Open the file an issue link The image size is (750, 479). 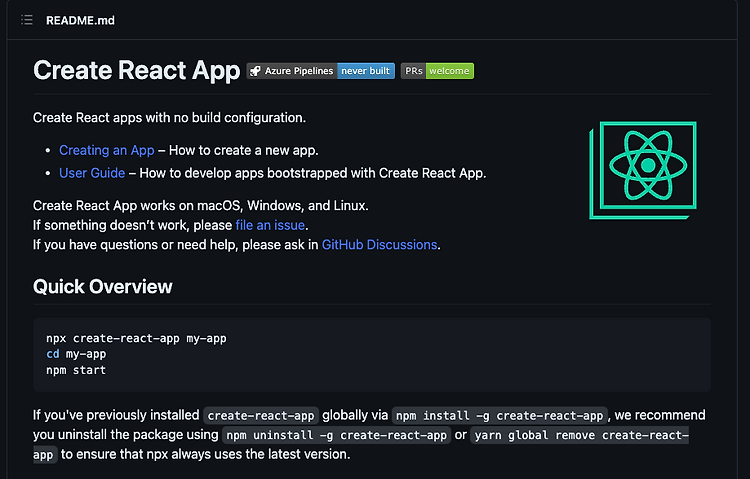click(270, 225)
